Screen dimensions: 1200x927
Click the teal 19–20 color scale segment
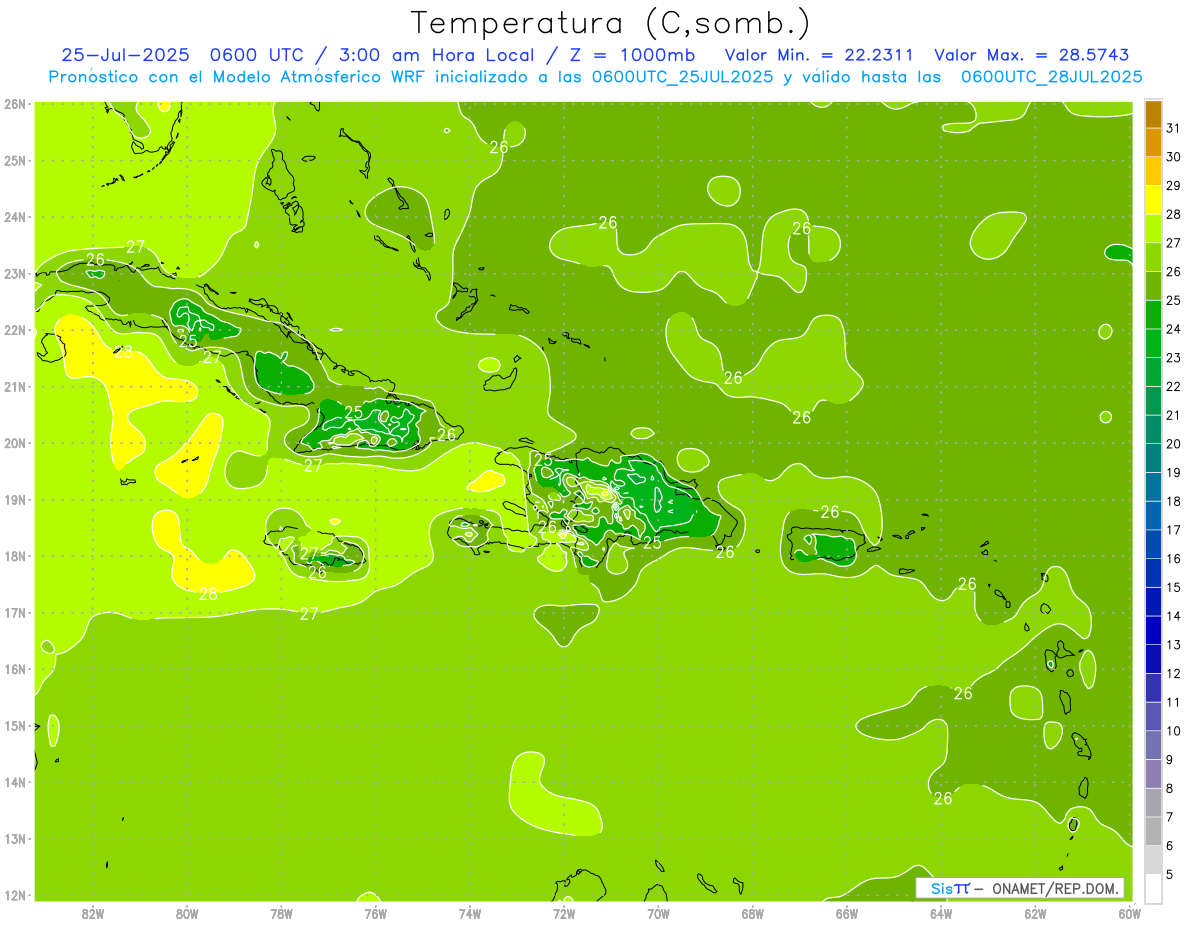[x=1153, y=457]
